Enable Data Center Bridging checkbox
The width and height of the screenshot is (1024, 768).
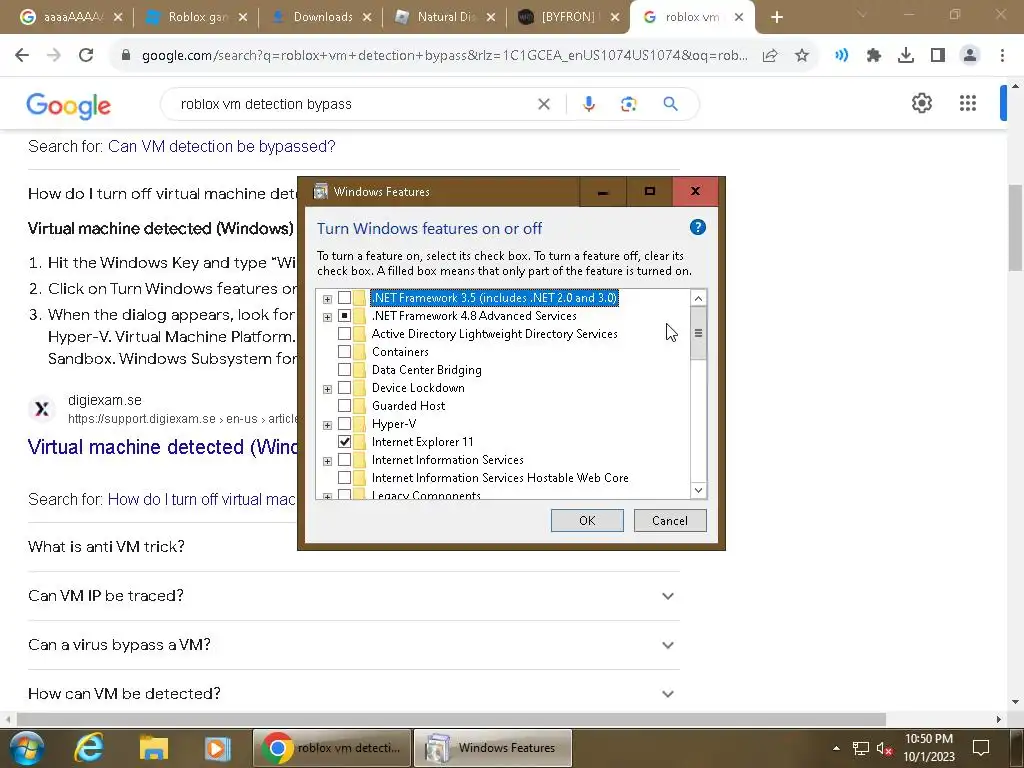click(344, 370)
